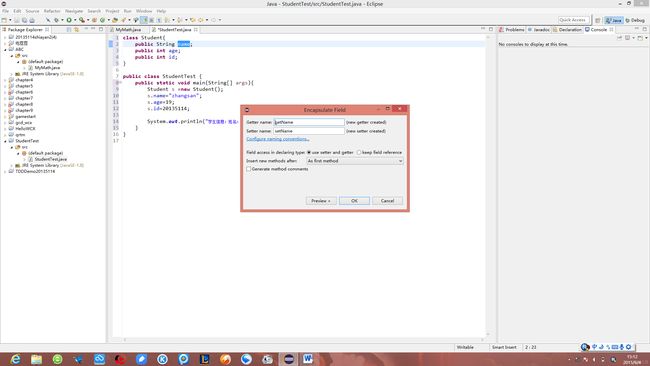The width and height of the screenshot is (650, 366).
Task: Open the 'Insert new methods after' dropdown
Action: tap(355, 161)
